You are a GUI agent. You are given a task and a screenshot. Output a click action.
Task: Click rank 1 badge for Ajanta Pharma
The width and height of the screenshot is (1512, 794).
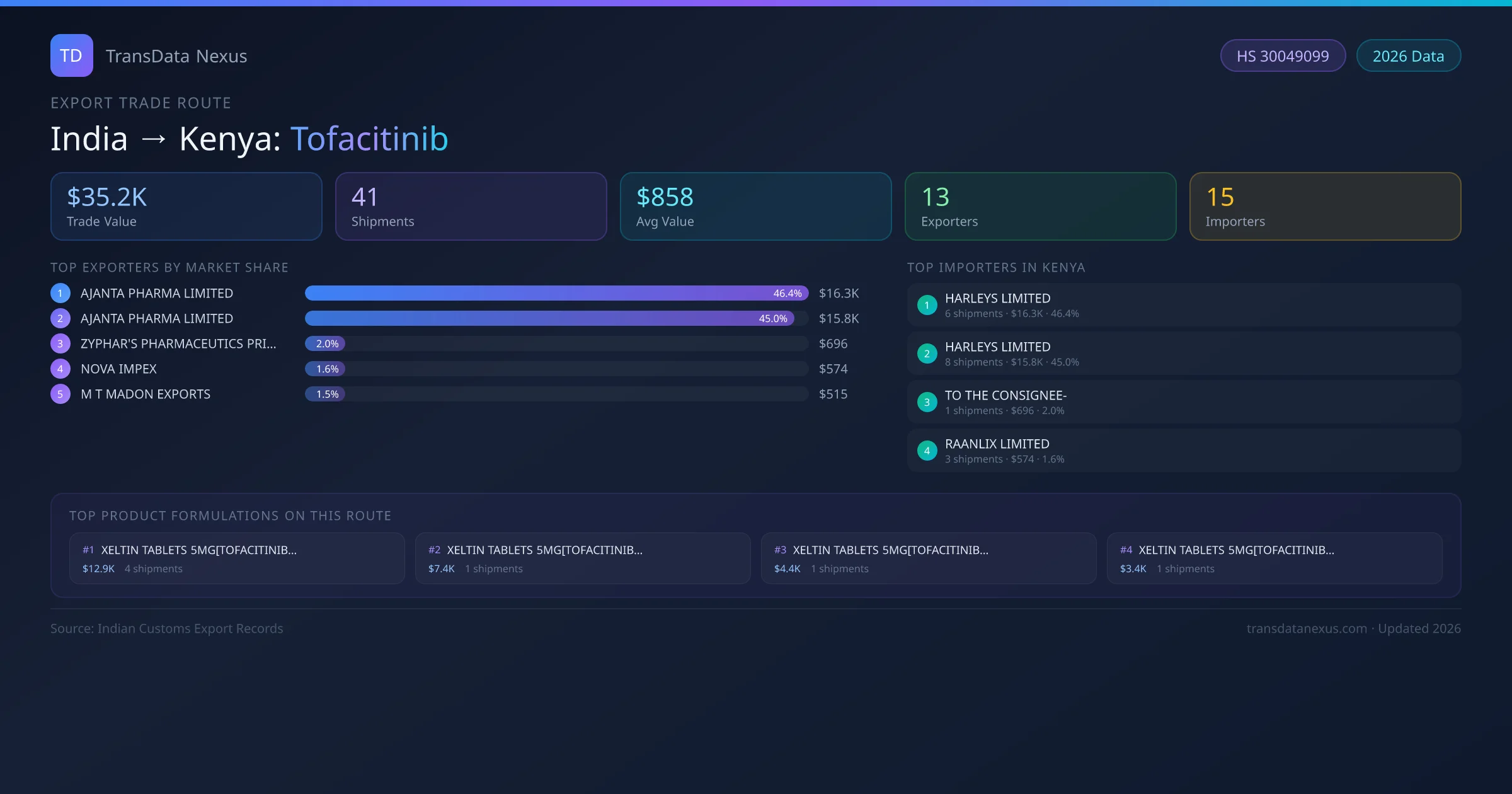(60, 293)
